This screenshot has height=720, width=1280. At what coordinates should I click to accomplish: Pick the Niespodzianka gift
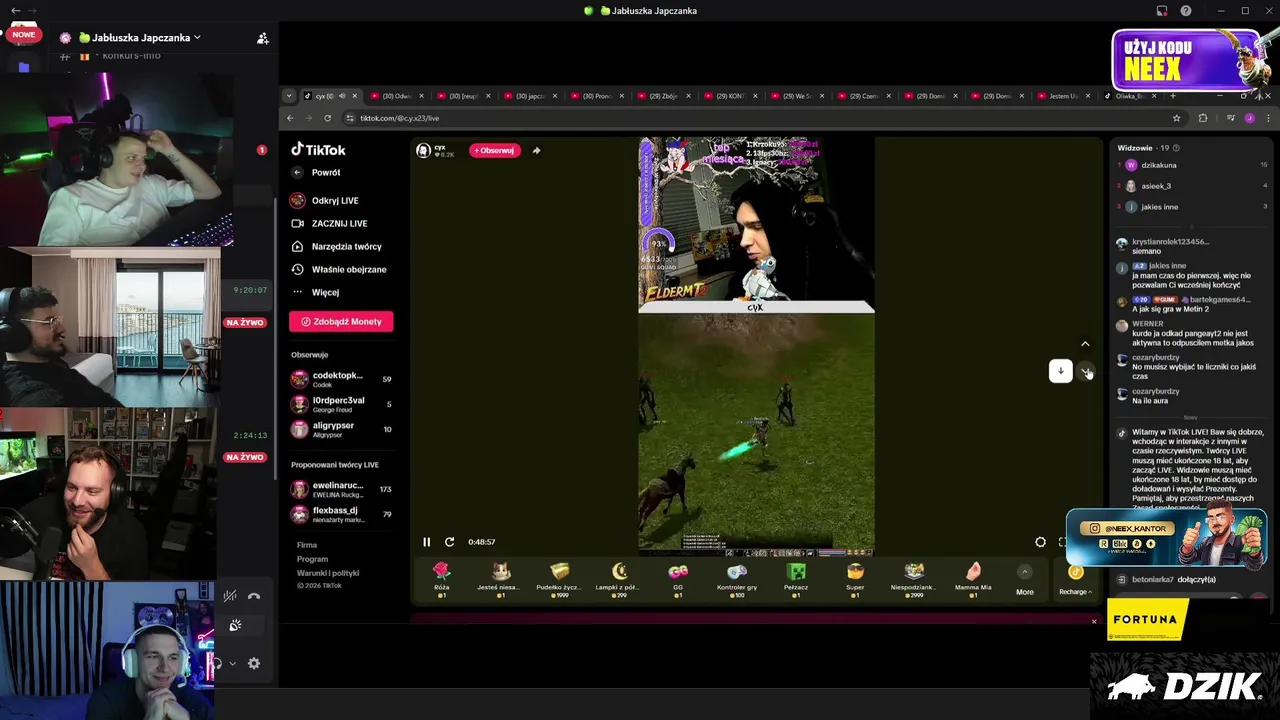click(914, 579)
